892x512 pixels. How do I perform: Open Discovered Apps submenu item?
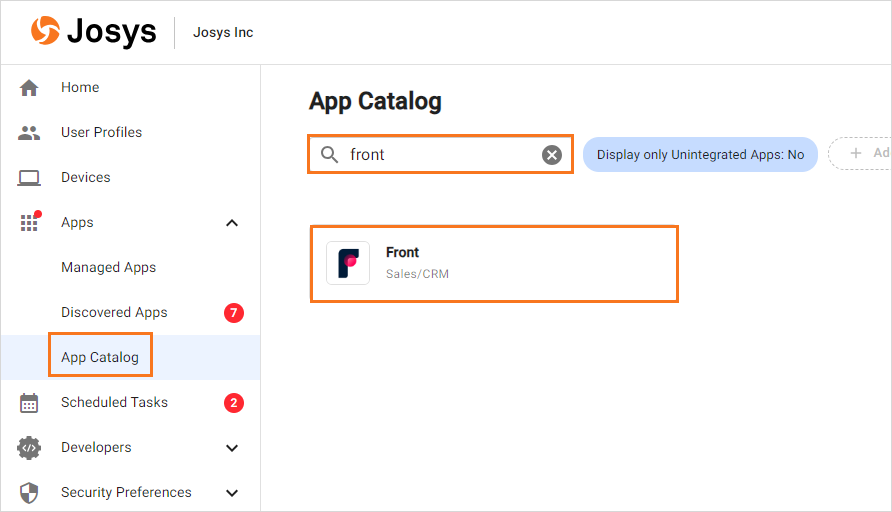(114, 312)
